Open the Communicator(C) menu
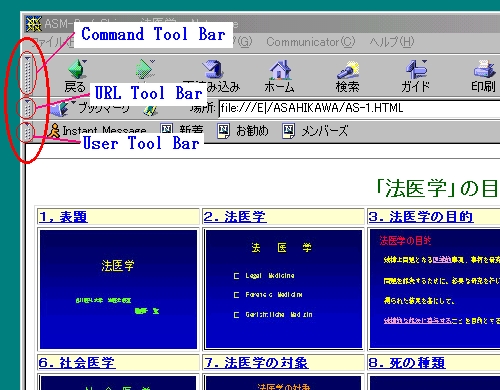Image resolution: width=500 pixels, height=390 pixels. [311, 42]
